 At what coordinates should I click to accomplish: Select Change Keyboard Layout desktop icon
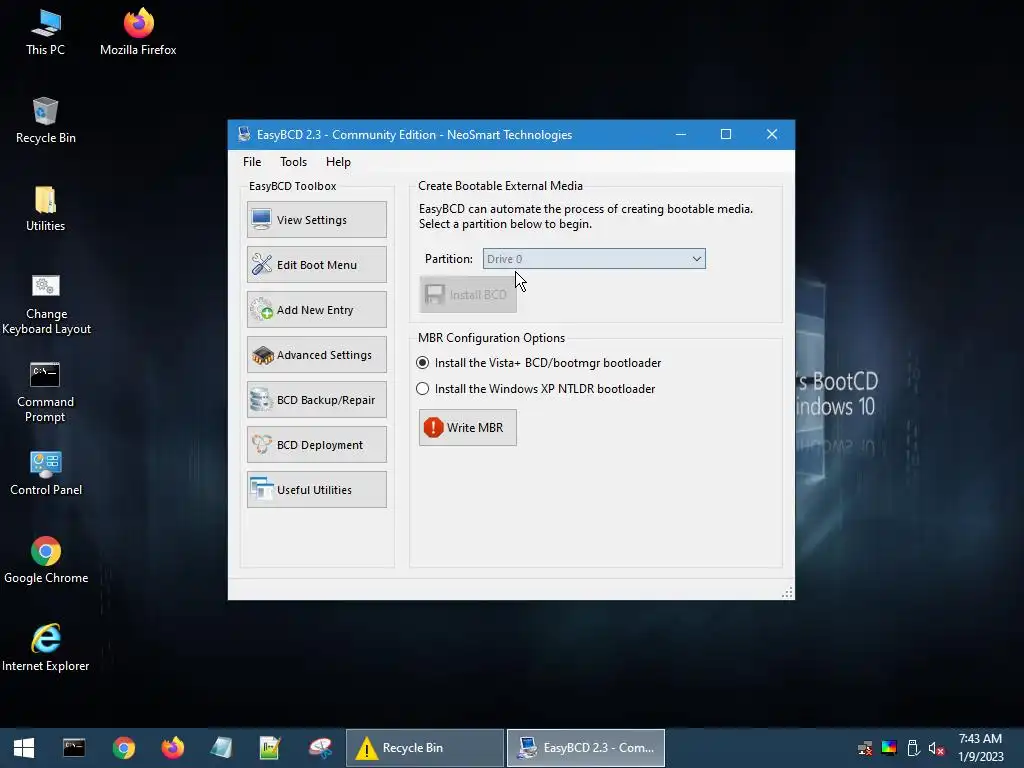click(46, 304)
